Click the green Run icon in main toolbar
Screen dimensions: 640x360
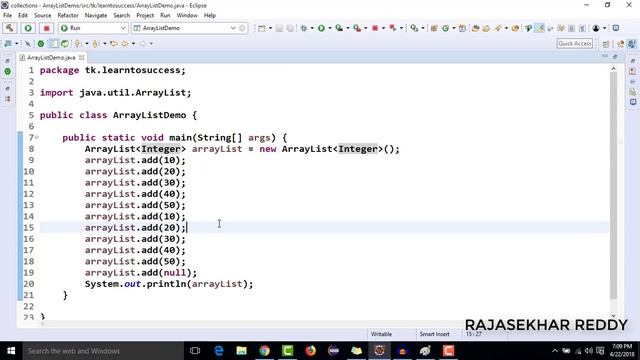321,28
